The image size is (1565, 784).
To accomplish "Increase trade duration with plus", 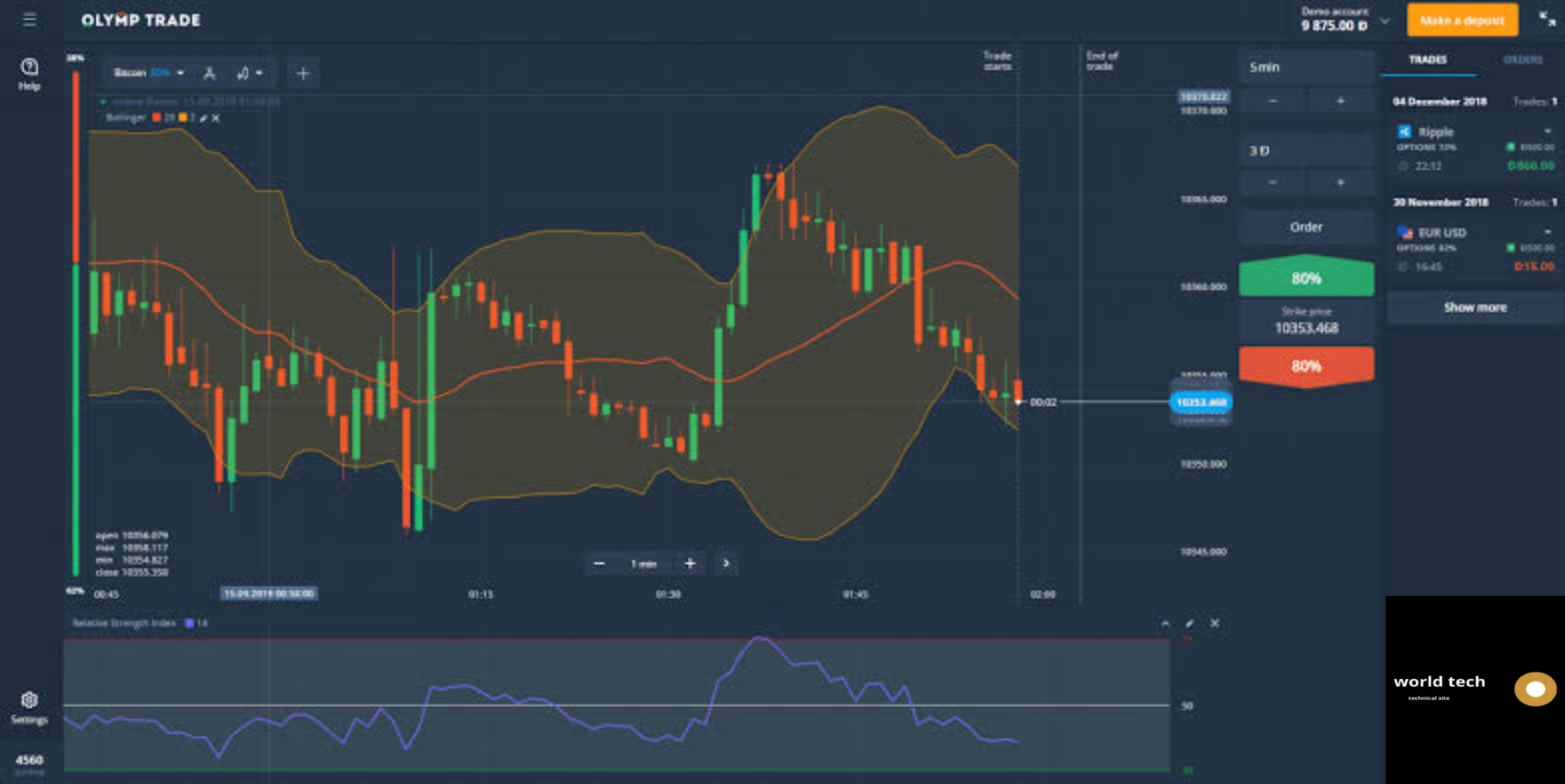I will [x=1341, y=101].
